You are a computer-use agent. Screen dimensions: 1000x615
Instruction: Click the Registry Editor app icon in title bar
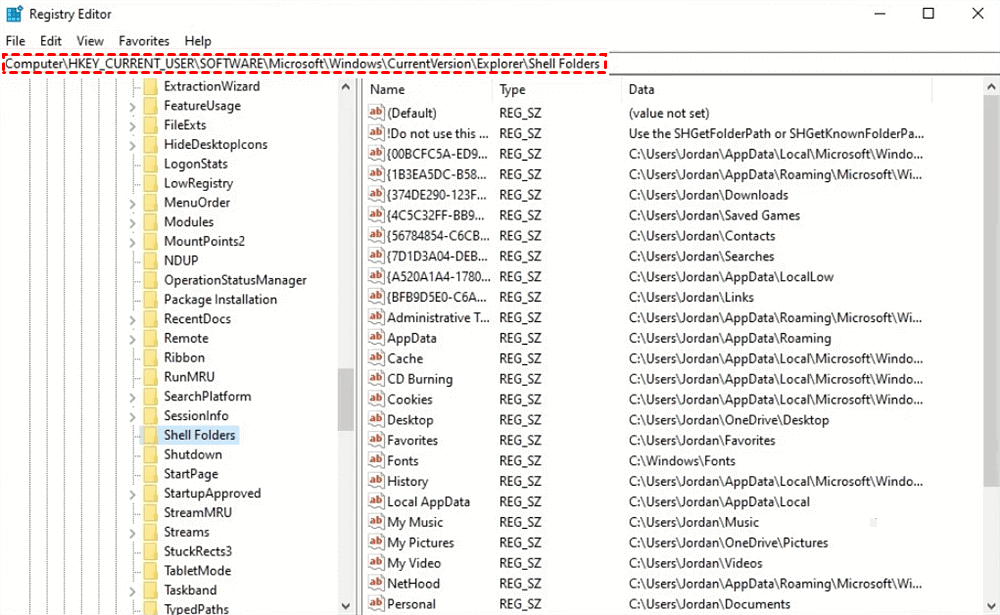click(14, 13)
